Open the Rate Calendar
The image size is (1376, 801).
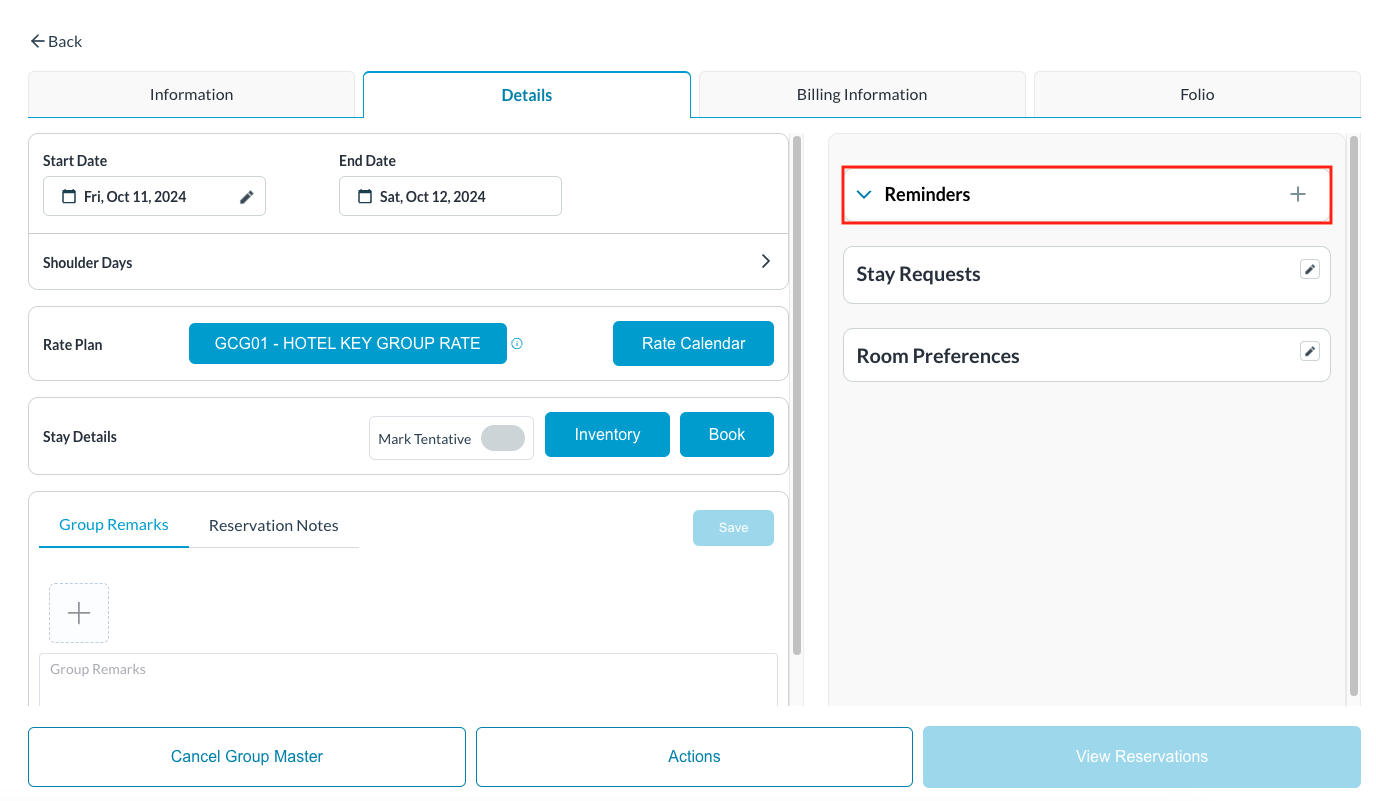[x=693, y=344]
